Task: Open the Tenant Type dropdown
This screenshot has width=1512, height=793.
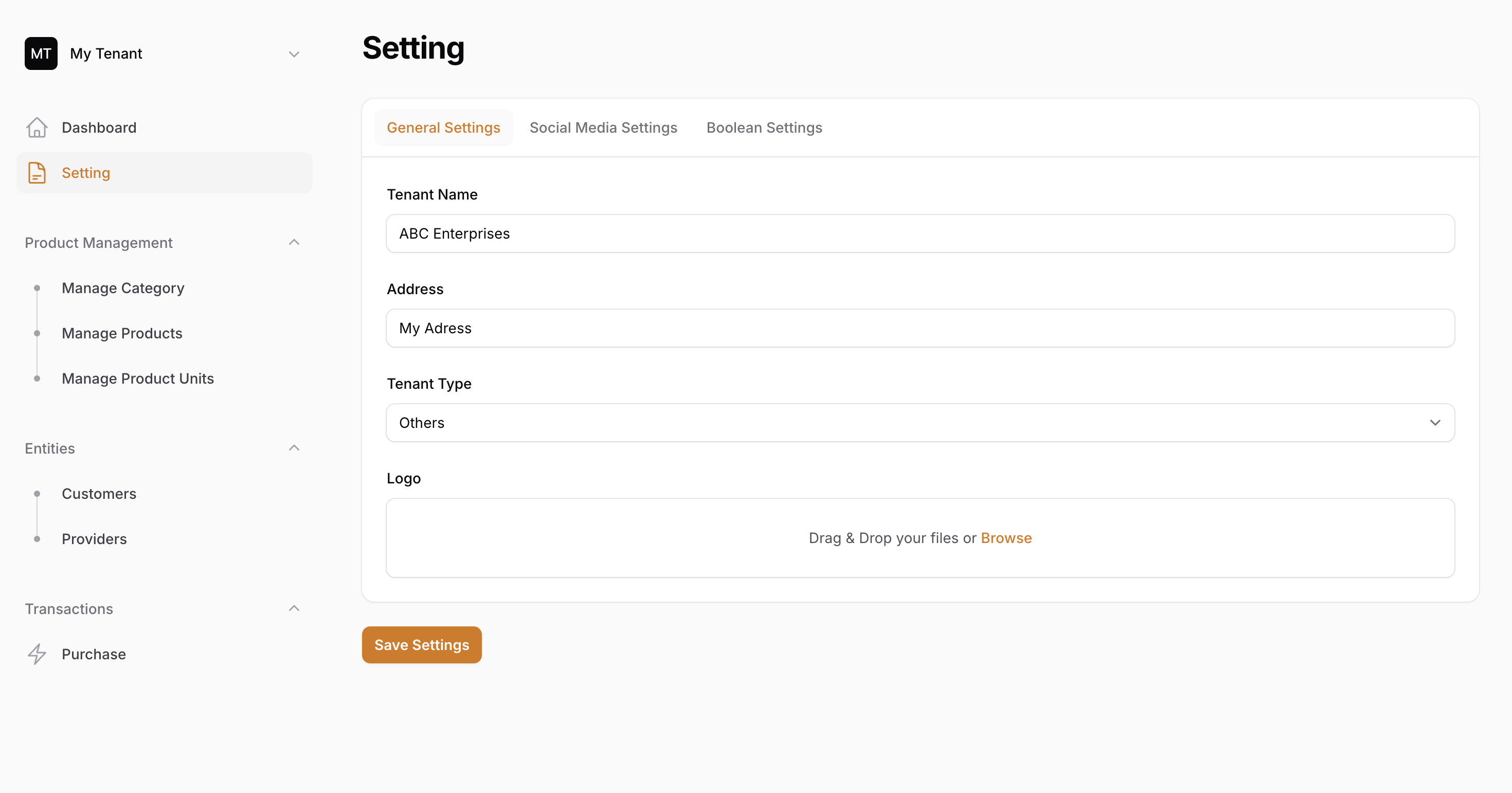Action: (x=921, y=423)
